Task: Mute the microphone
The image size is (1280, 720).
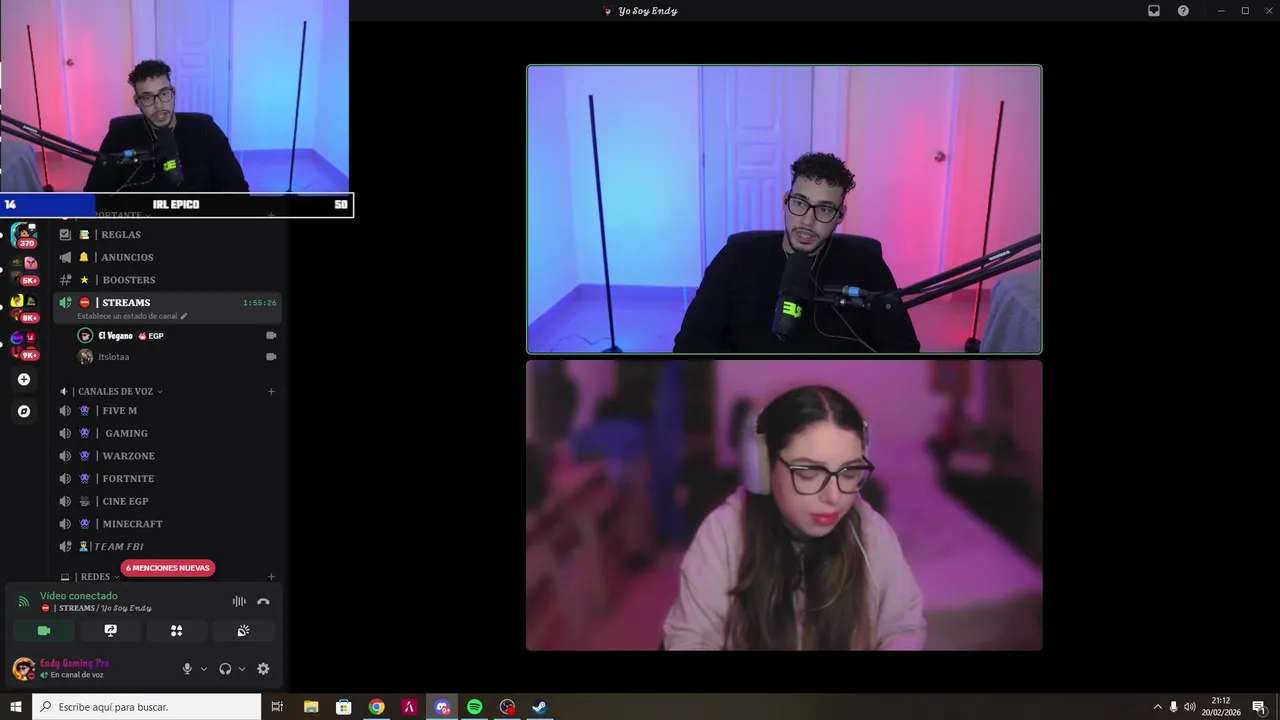Action: pos(187,669)
